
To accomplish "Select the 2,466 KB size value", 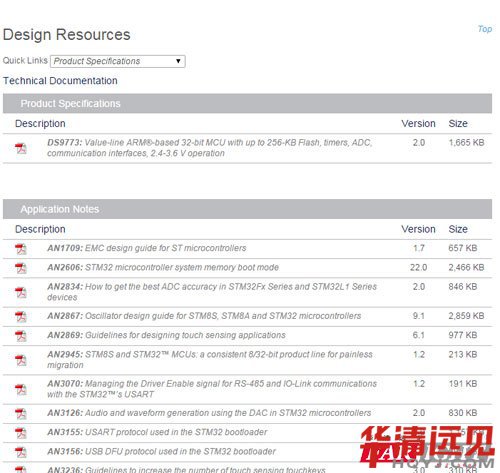I will click(x=466, y=267).
